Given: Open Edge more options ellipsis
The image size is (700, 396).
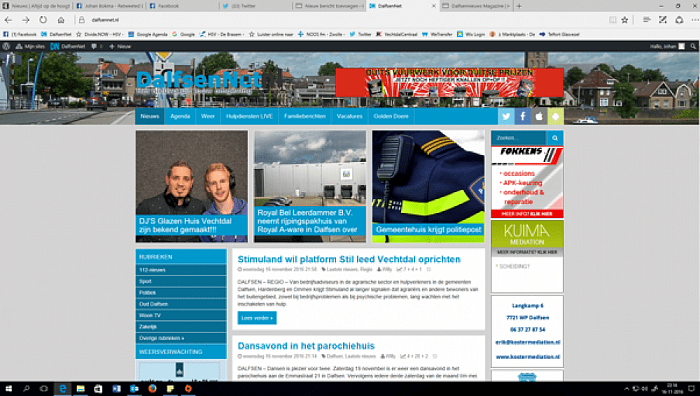Looking at the screenshot, I should click(695, 20).
